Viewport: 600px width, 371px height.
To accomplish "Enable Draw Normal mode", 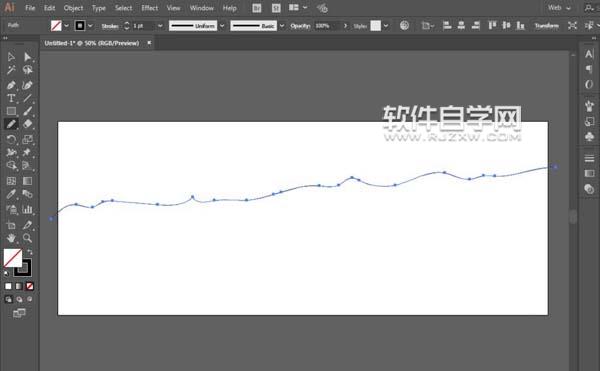I will (x=8, y=299).
